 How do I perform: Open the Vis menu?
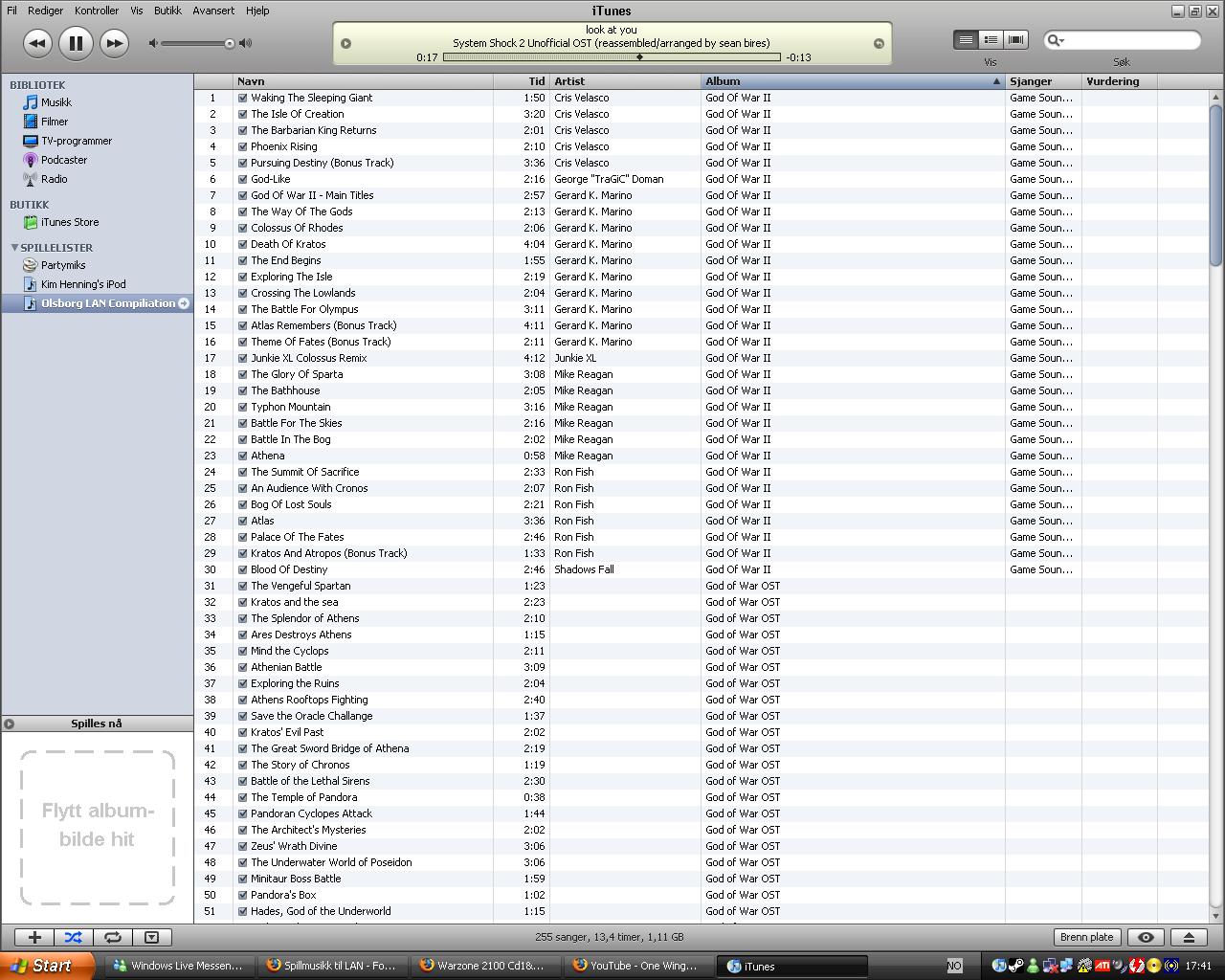click(x=136, y=11)
